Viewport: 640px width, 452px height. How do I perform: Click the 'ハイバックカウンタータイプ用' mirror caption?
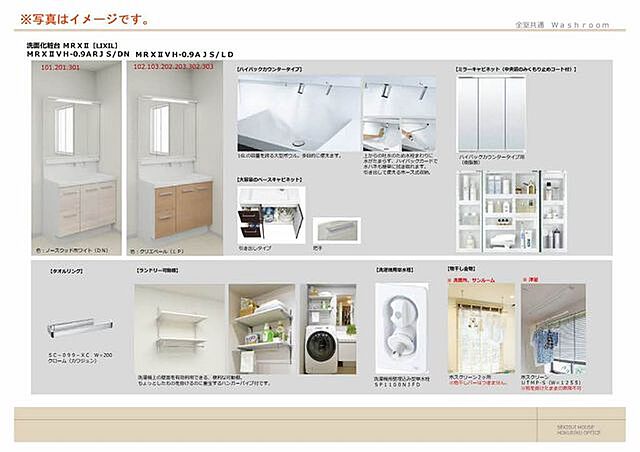tap(492, 156)
